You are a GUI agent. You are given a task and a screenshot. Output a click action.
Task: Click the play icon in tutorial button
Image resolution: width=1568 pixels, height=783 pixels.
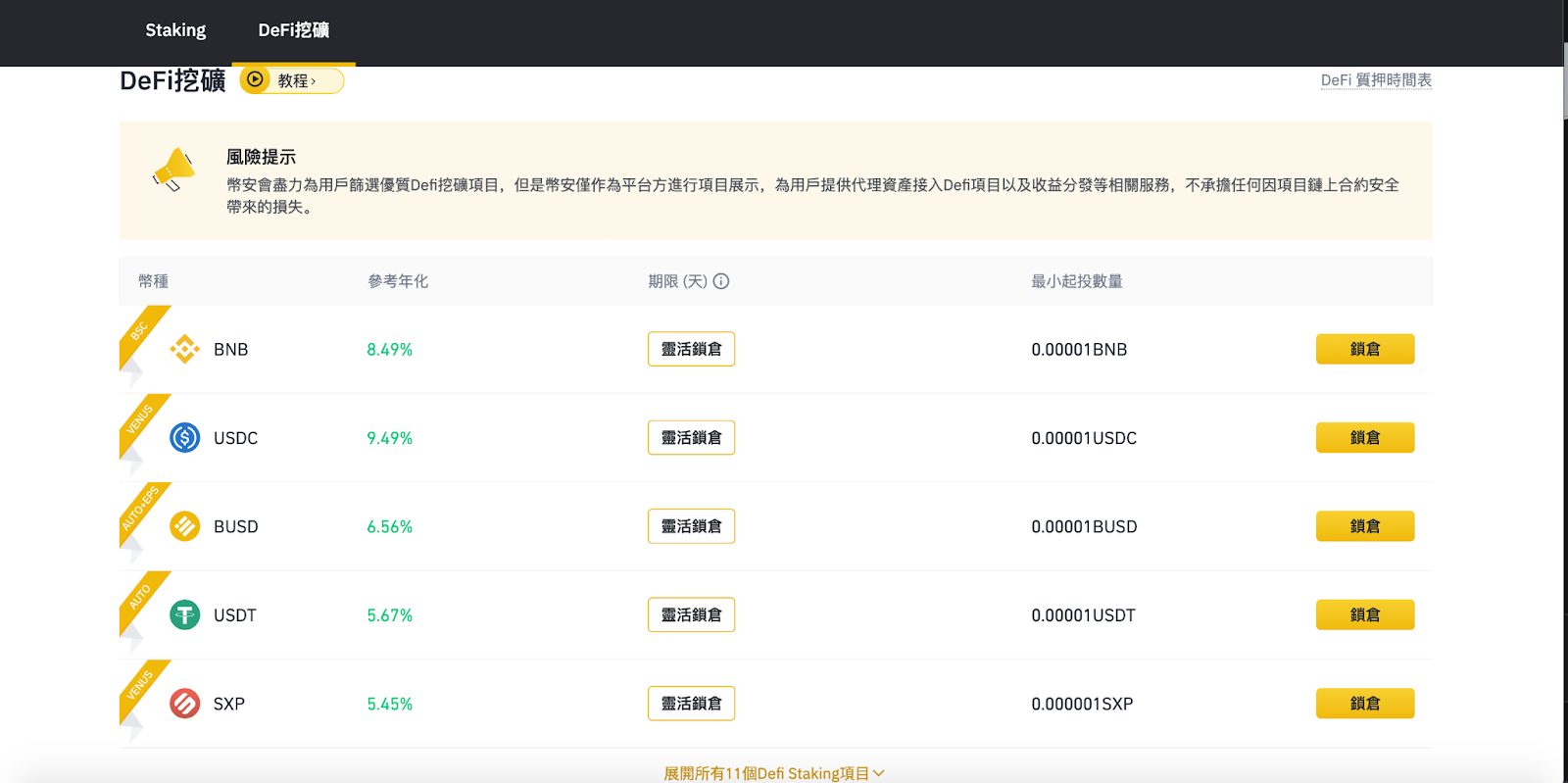click(255, 79)
